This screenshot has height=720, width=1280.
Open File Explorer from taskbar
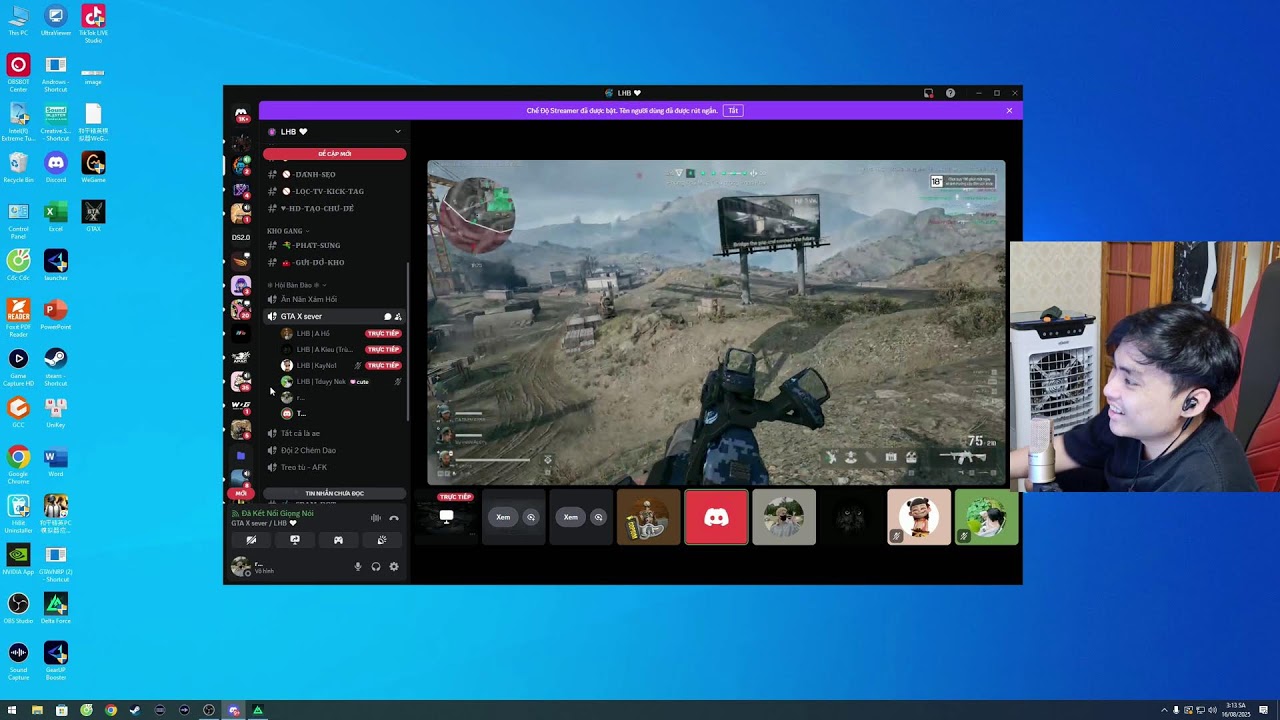pos(37,710)
